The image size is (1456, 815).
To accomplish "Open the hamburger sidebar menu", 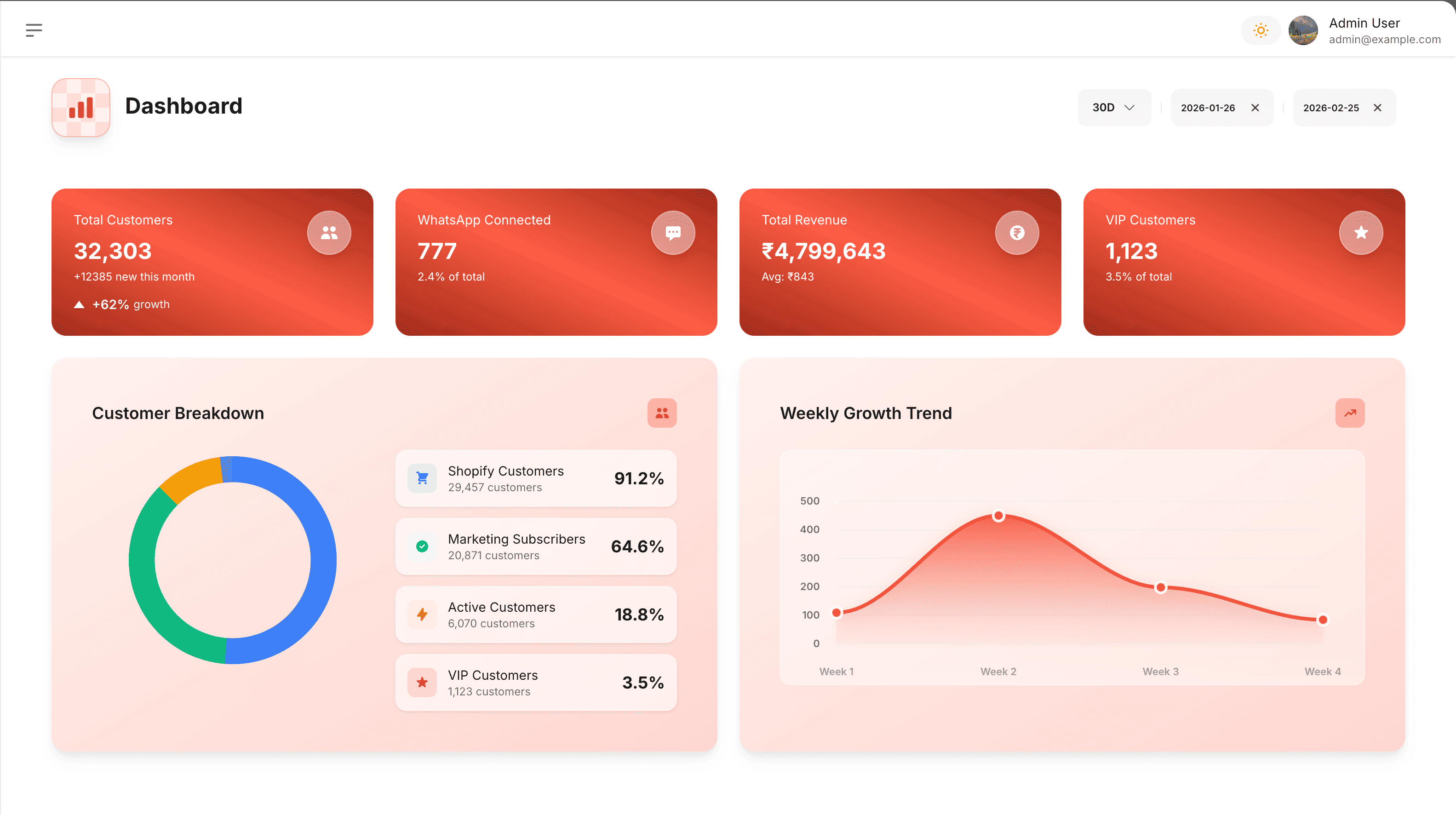I will 34,30.
